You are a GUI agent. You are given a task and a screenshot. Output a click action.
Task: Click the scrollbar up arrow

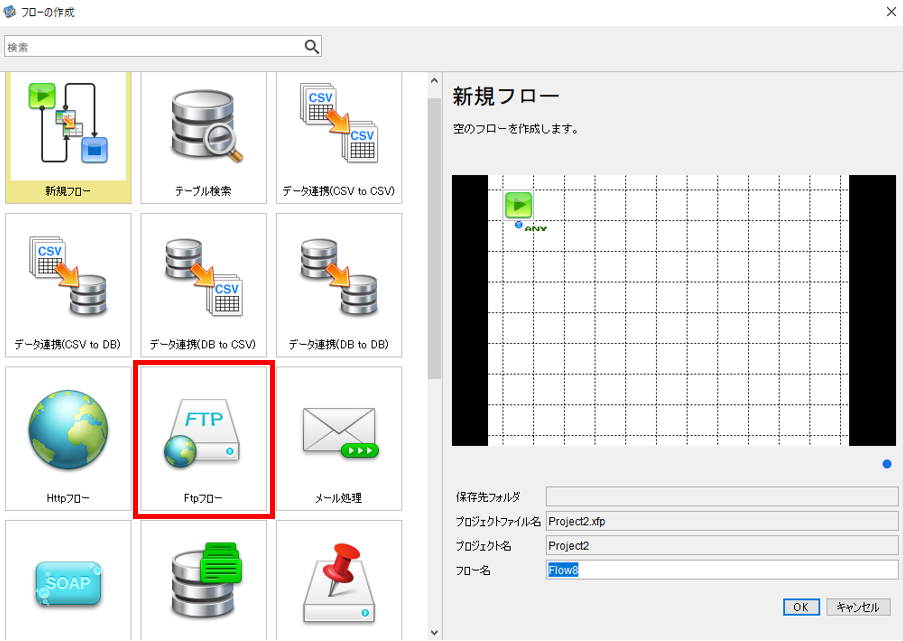(434, 81)
